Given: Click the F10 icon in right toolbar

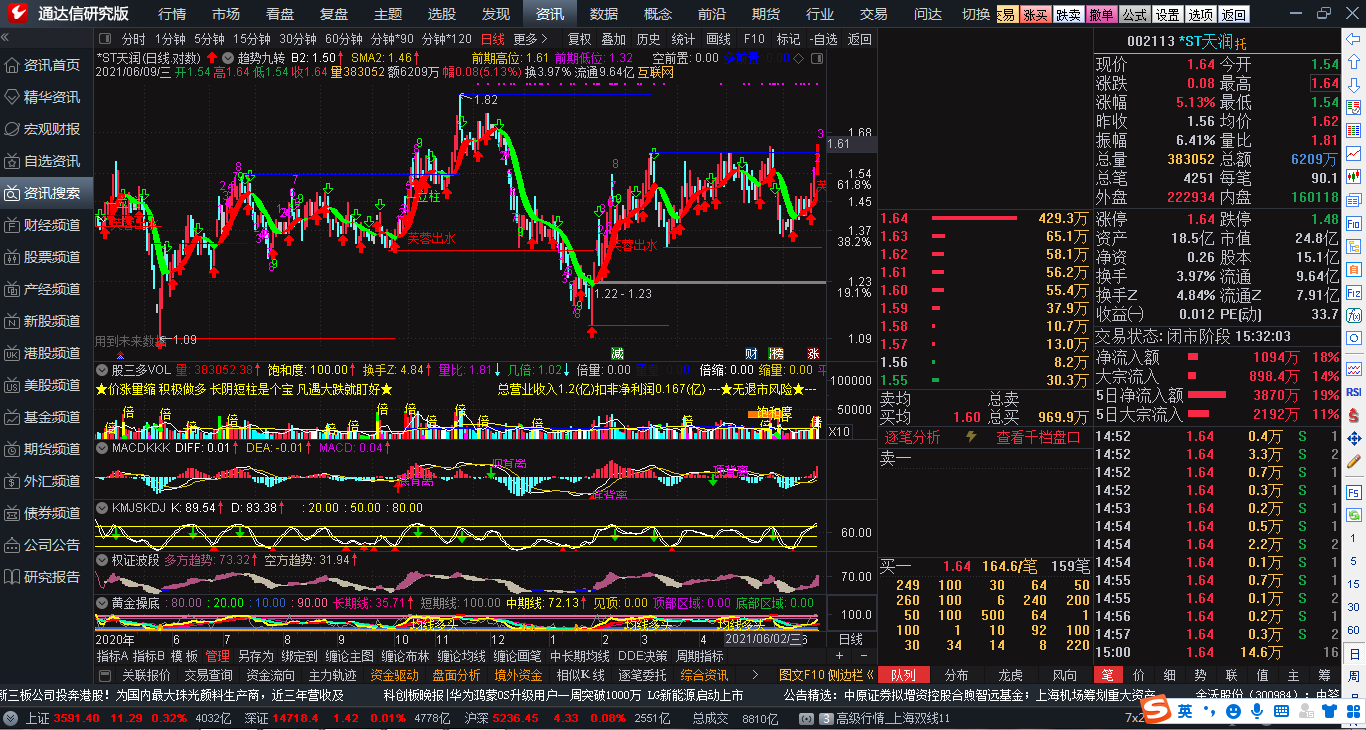Looking at the screenshot, I should coord(1353,223).
